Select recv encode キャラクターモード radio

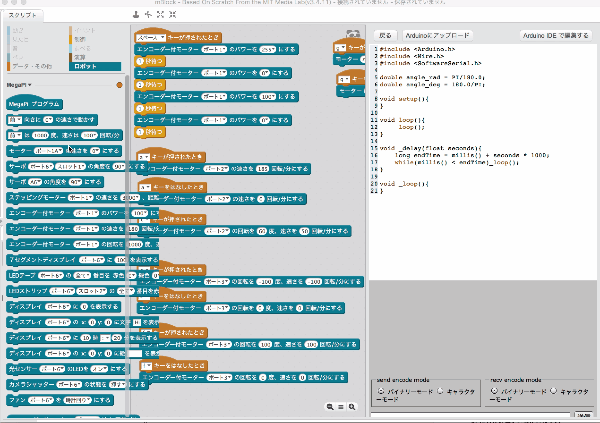[x=553, y=391]
